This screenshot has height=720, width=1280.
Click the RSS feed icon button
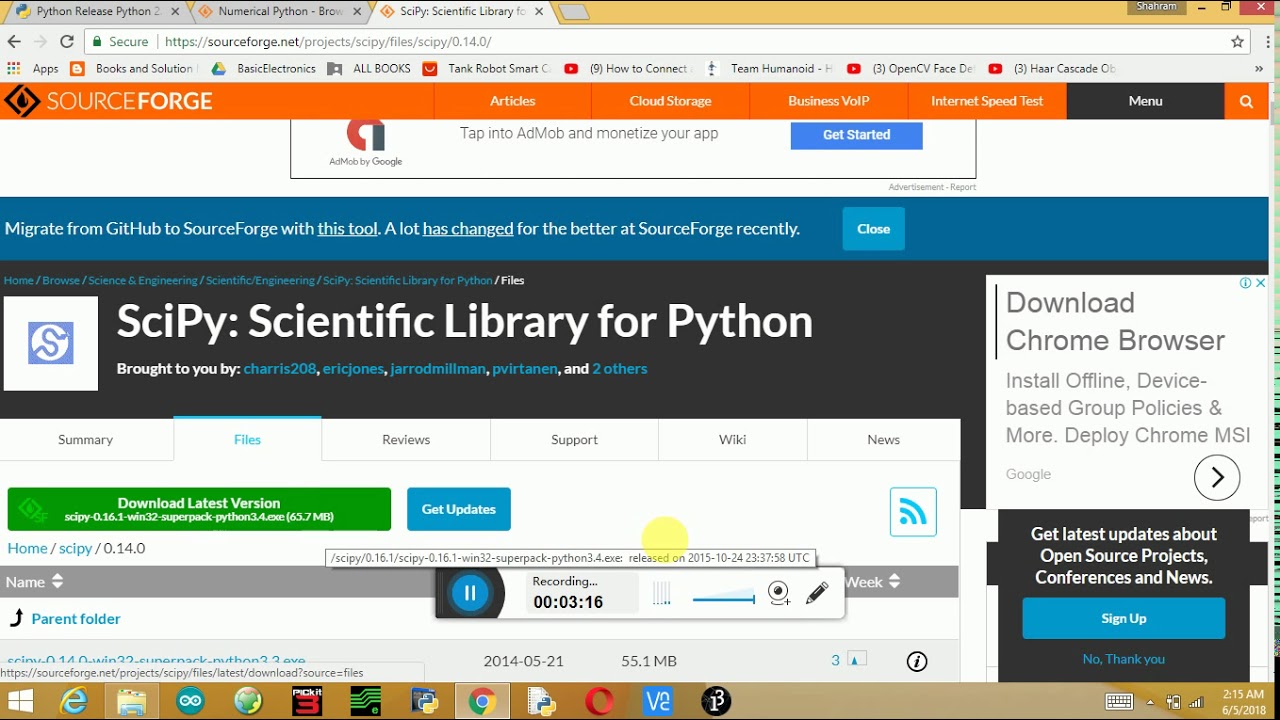point(913,512)
